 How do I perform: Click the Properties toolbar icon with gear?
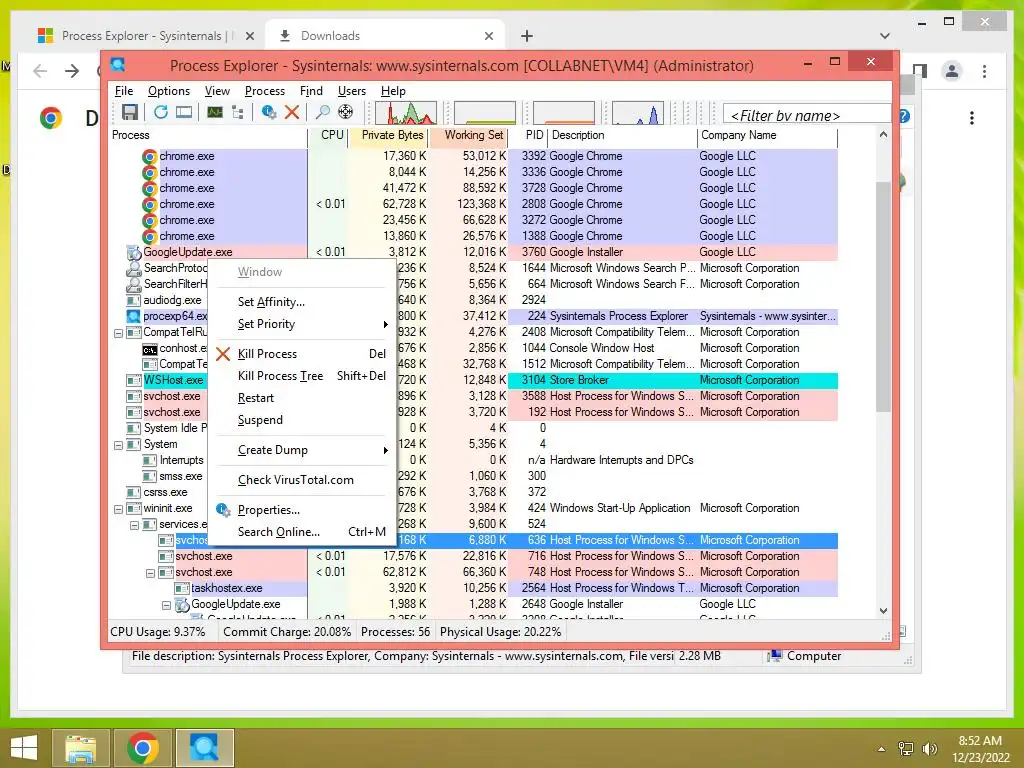(268, 112)
